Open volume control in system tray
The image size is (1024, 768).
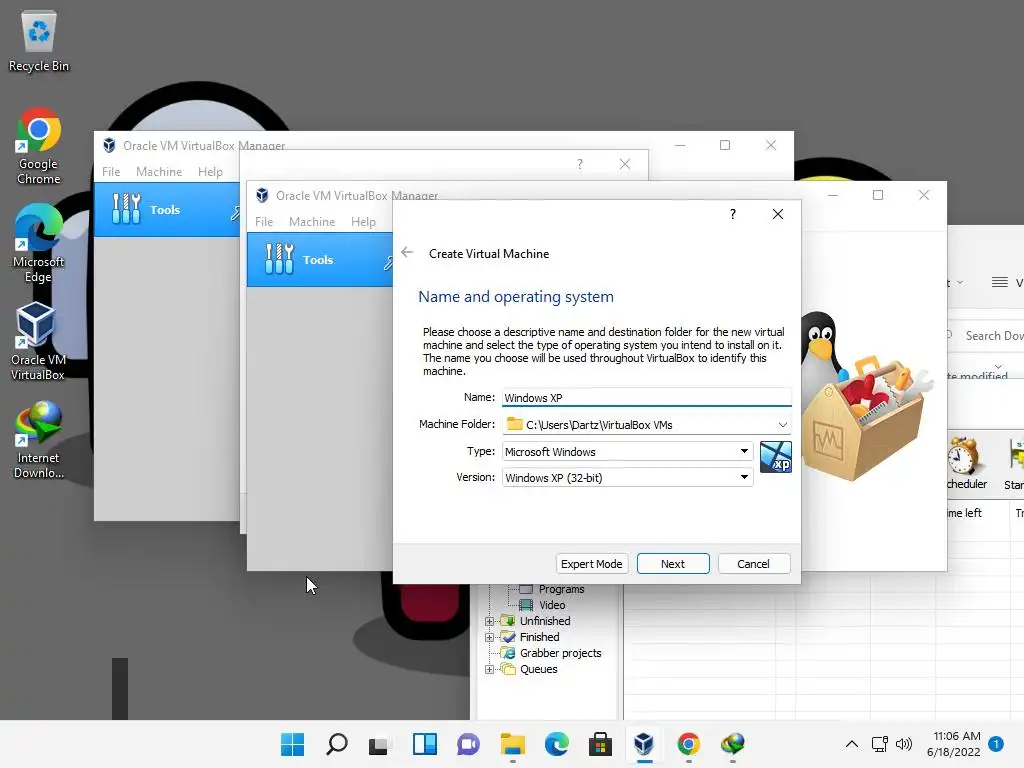(x=904, y=744)
